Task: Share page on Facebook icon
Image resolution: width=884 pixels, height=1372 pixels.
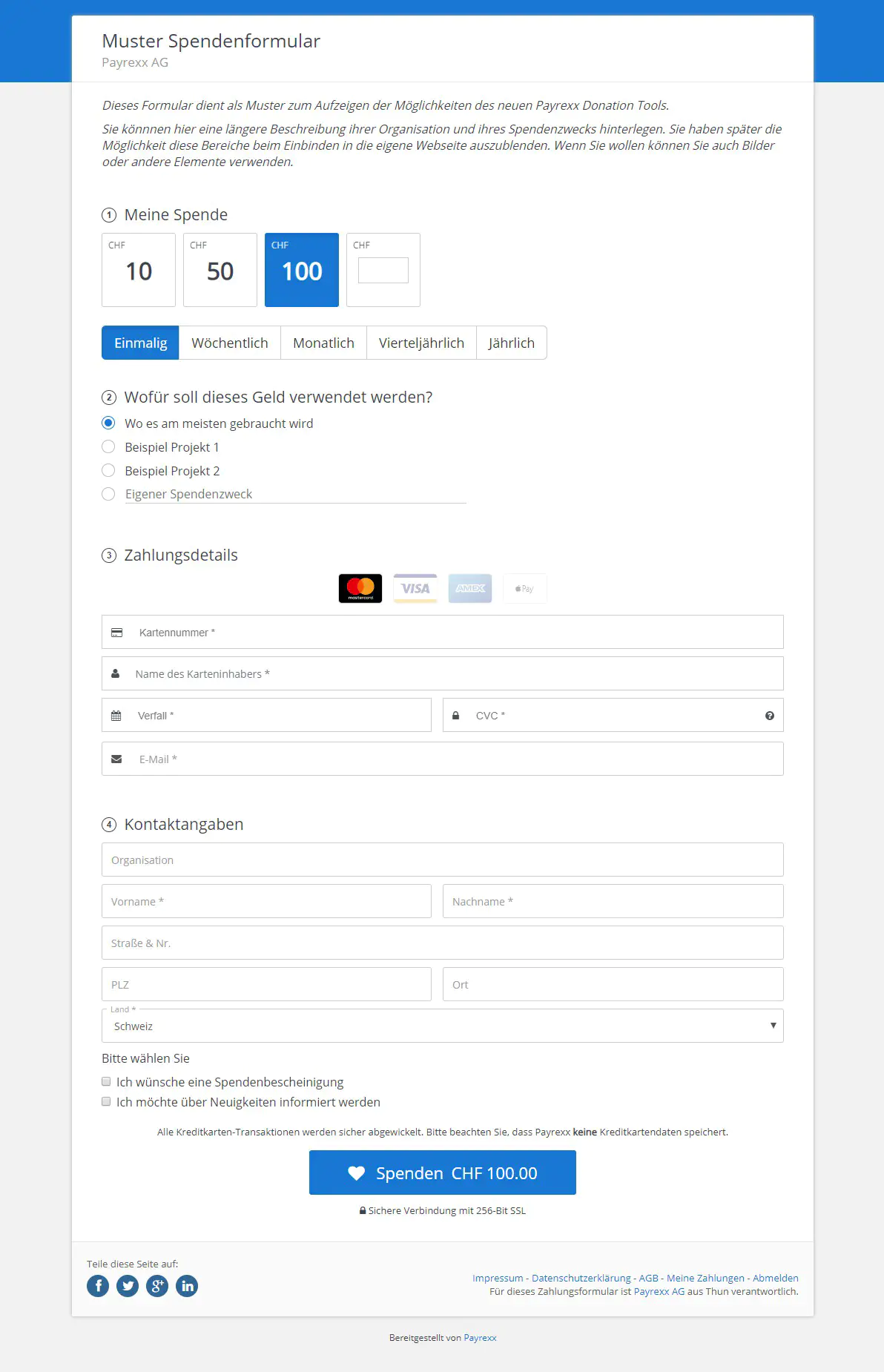Action: click(x=98, y=1286)
